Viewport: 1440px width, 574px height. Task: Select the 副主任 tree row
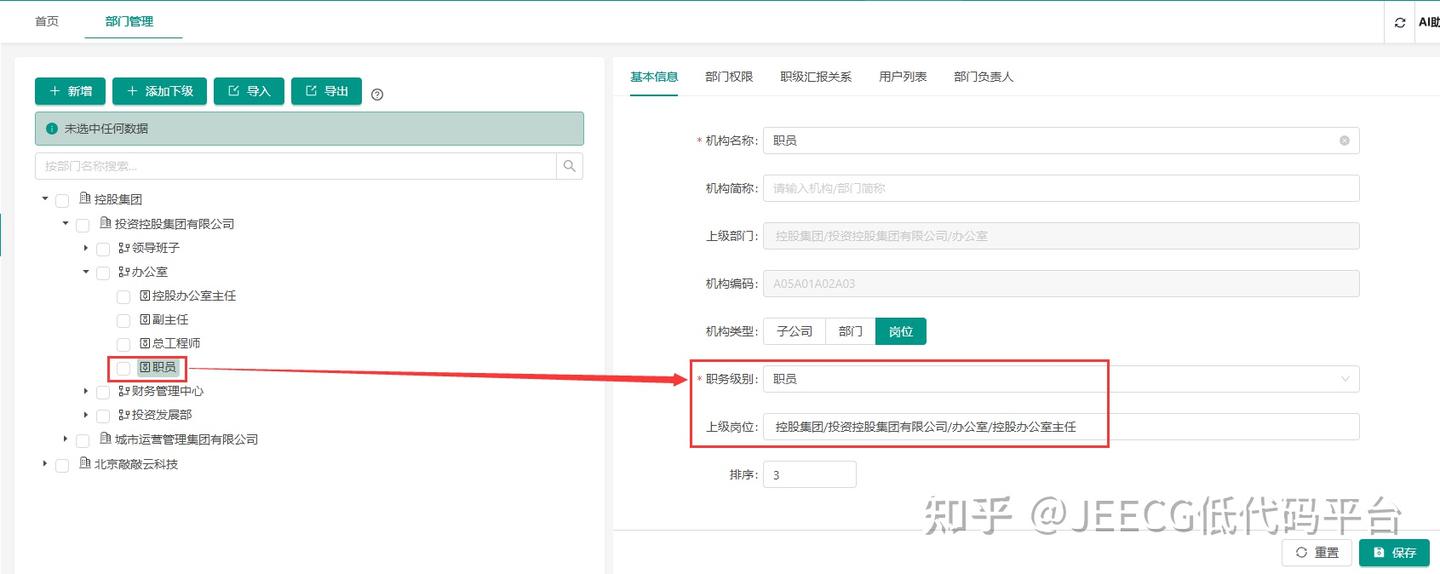[x=164, y=320]
